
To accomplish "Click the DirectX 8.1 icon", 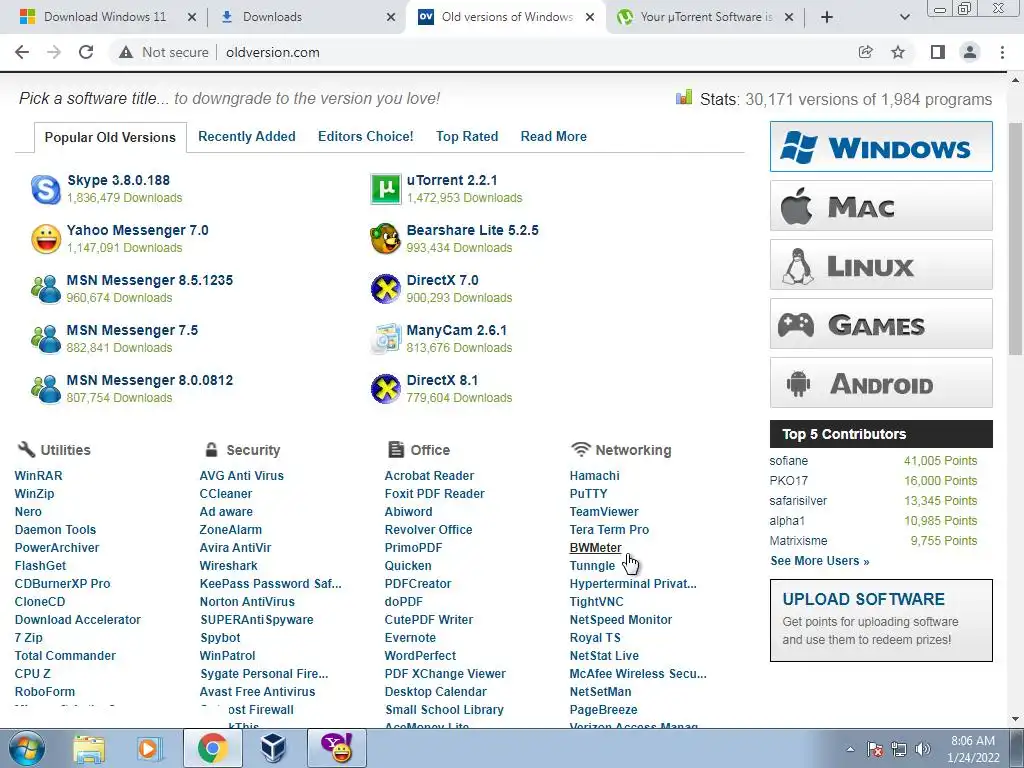I will tap(385, 389).
